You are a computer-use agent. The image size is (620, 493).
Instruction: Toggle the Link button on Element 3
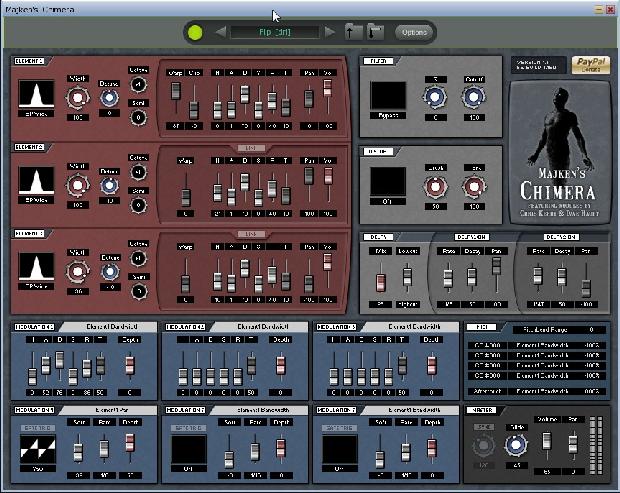(x=251, y=234)
